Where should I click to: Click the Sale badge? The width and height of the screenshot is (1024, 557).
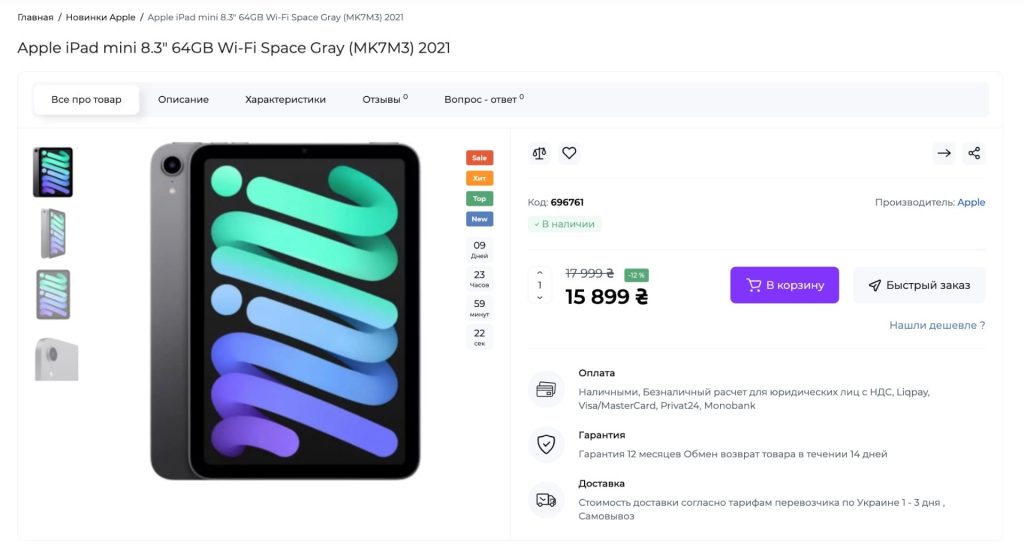[x=479, y=158]
